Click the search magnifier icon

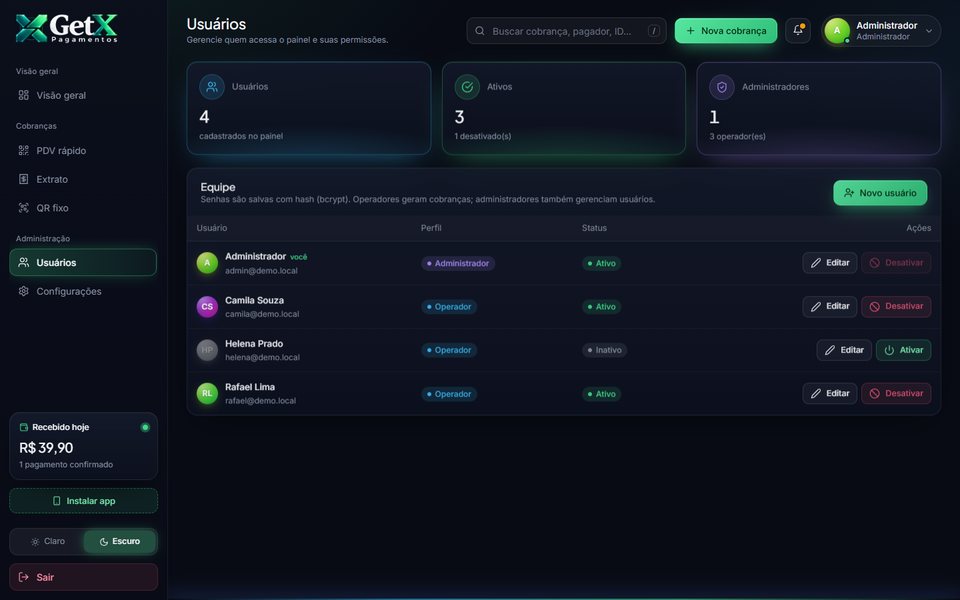coord(480,31)
